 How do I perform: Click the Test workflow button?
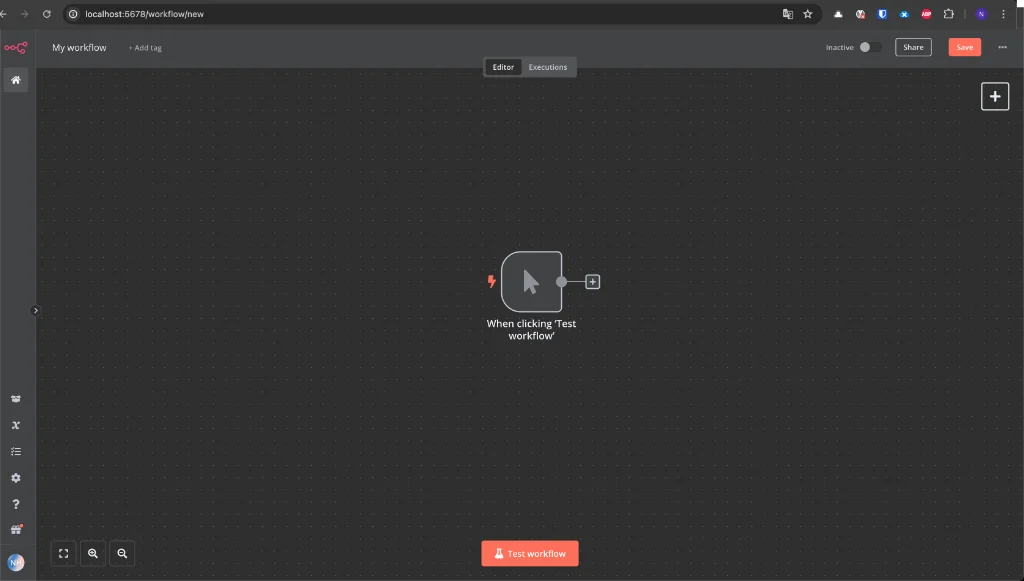click(530, 554)
